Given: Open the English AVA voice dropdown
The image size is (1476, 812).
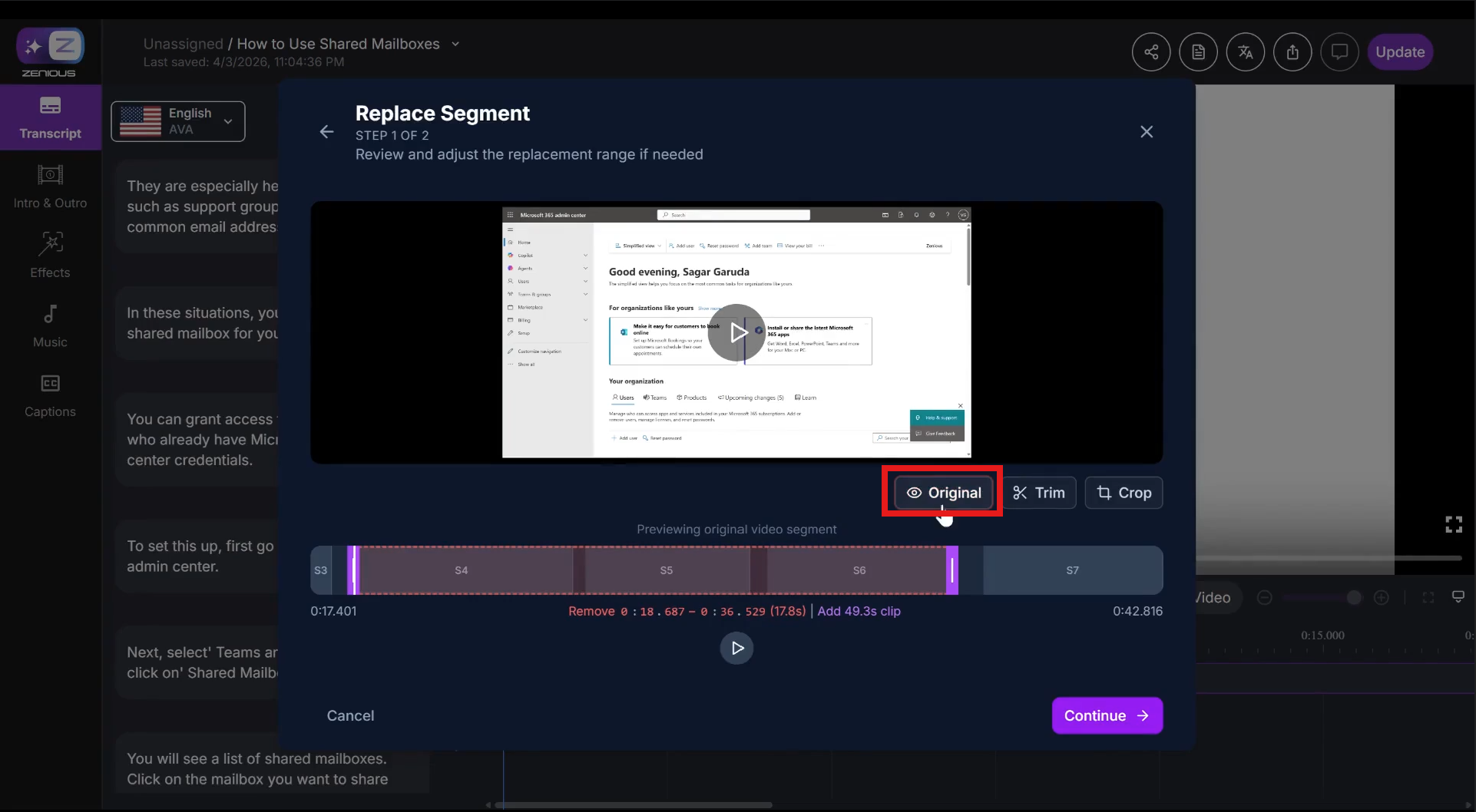Looking at the screenshot, I should (x=178, y=121).
